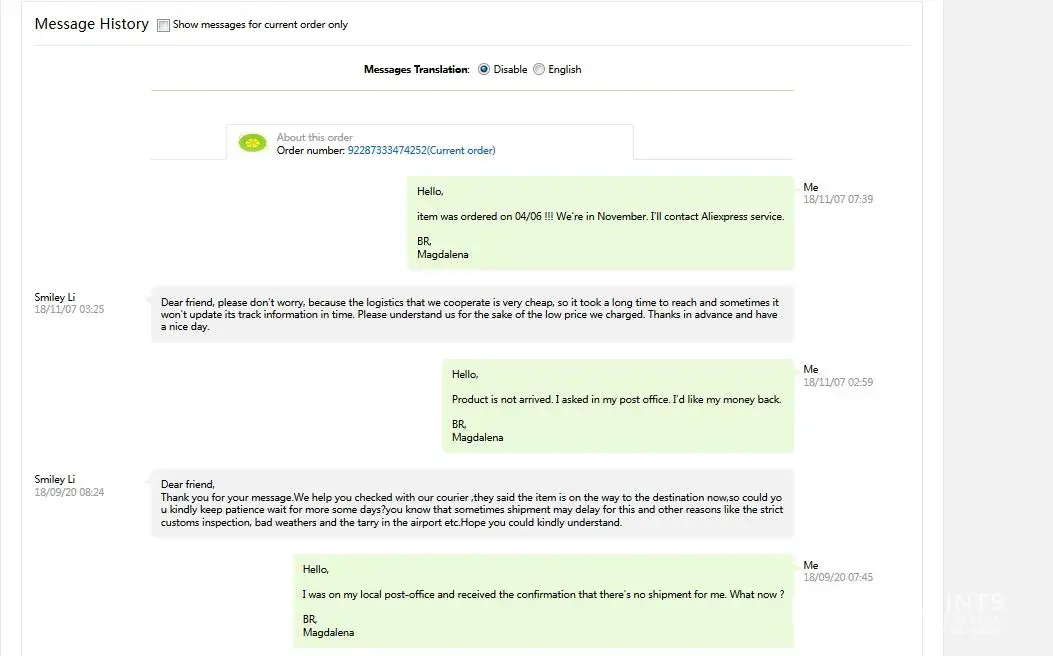Click Smiley Li name above 18/11/07 03:25

click(x=55, y=297)
